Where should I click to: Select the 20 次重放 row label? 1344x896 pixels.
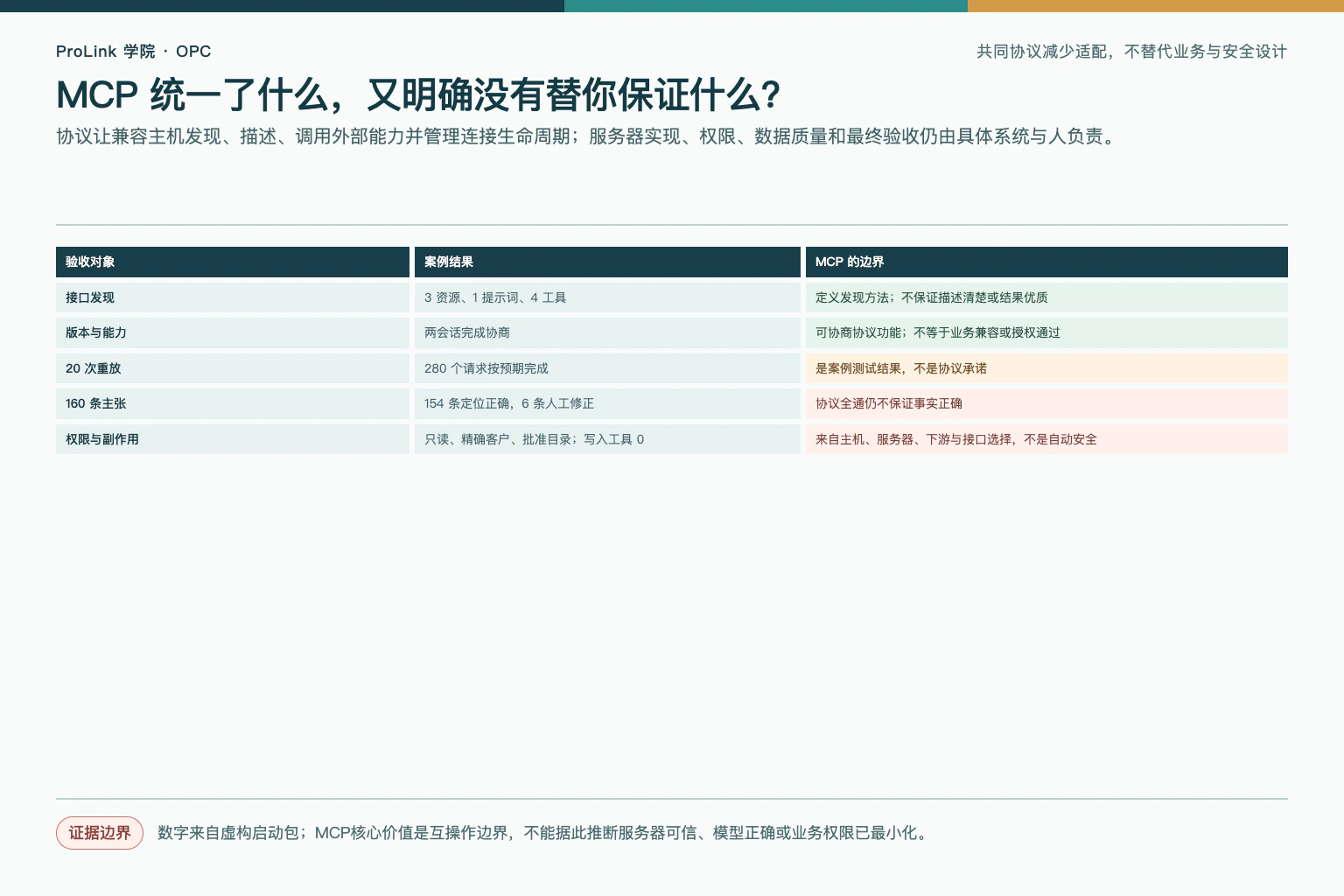pyautogui.click(x=233, y=368)
